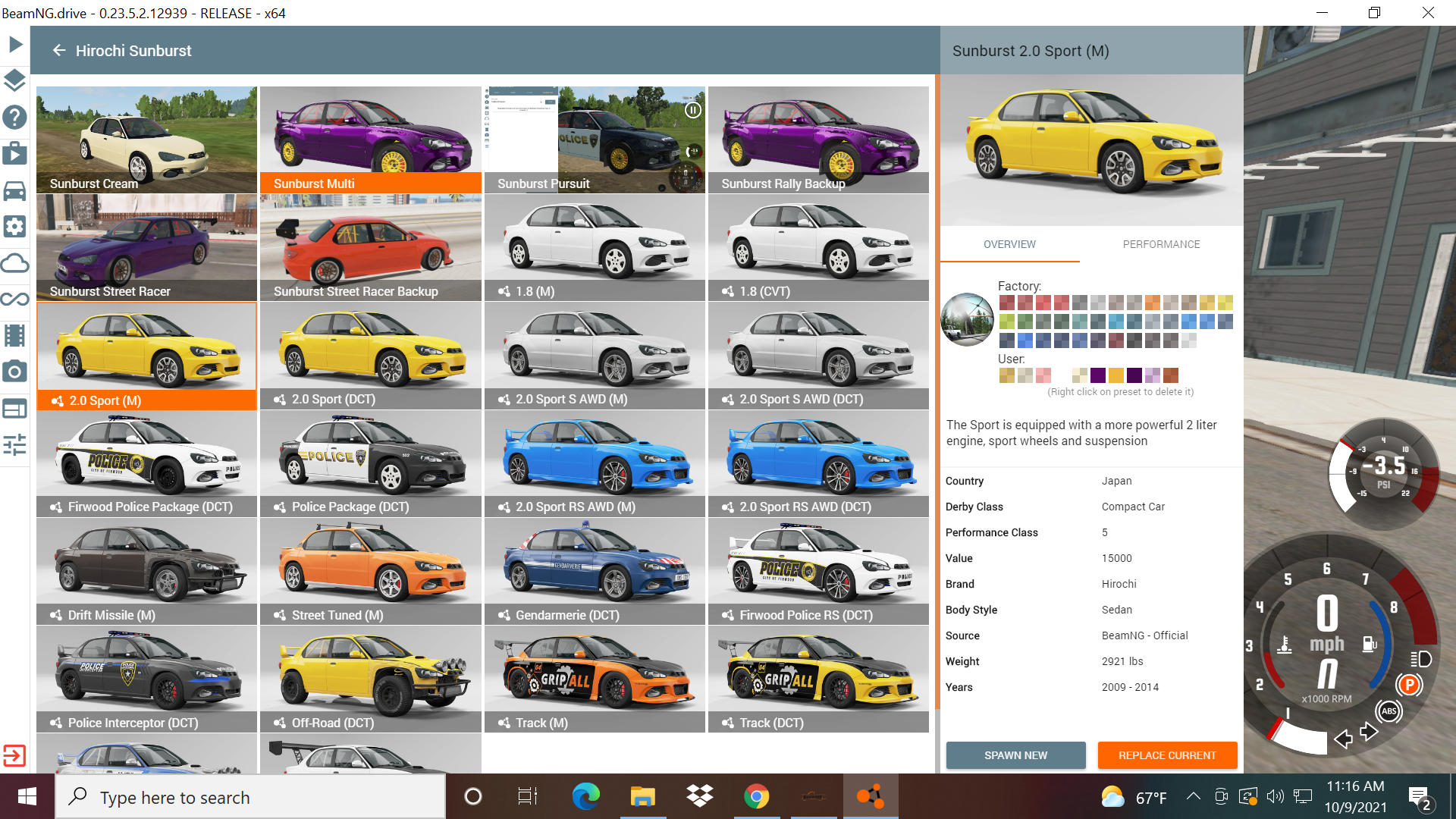Click the ABS indicator on the tachometer
The image size is (1456, 819).
pyautogui.click(x=1389, y=711)
